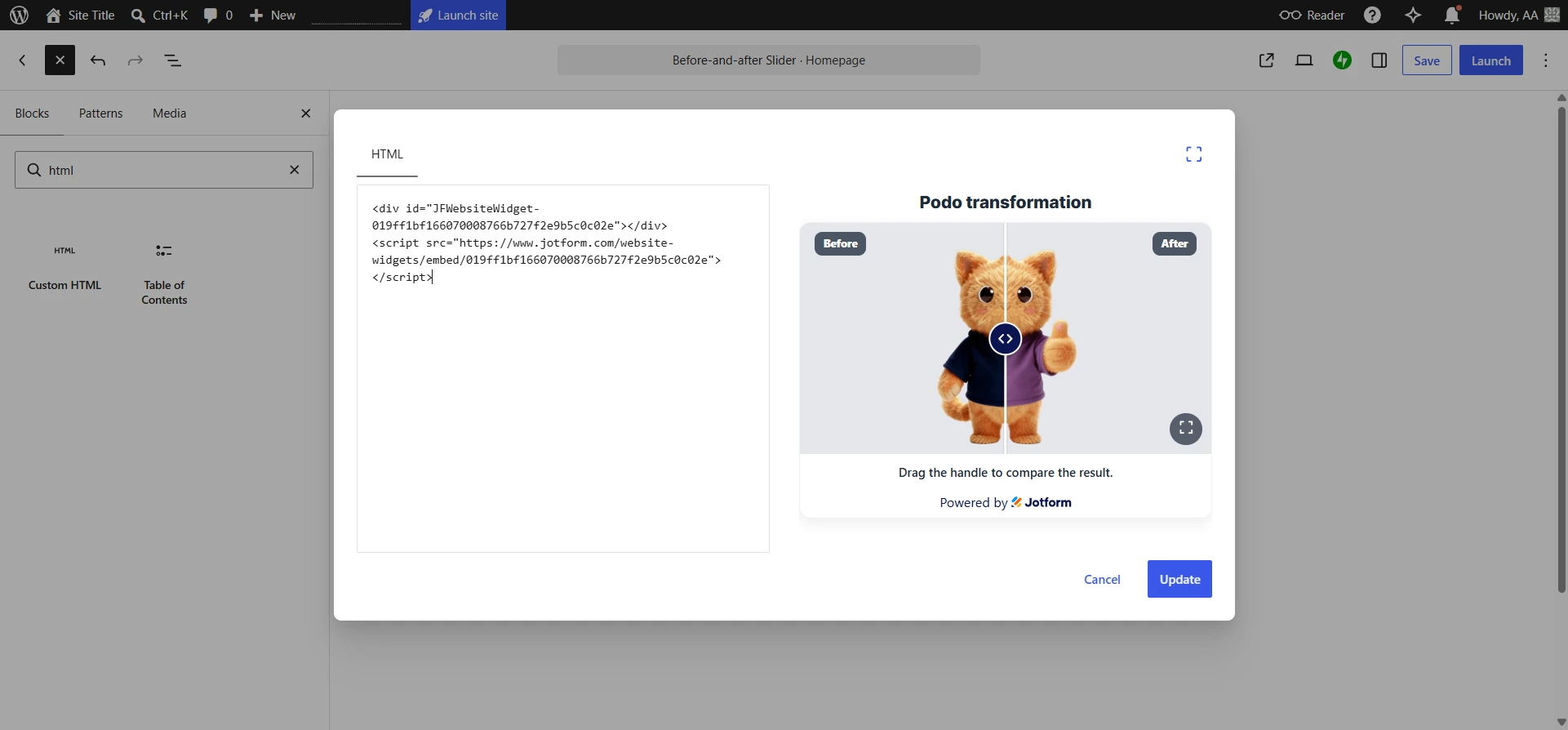
Task: Open the WordPress logo menu
Action: tap(20, 15)
